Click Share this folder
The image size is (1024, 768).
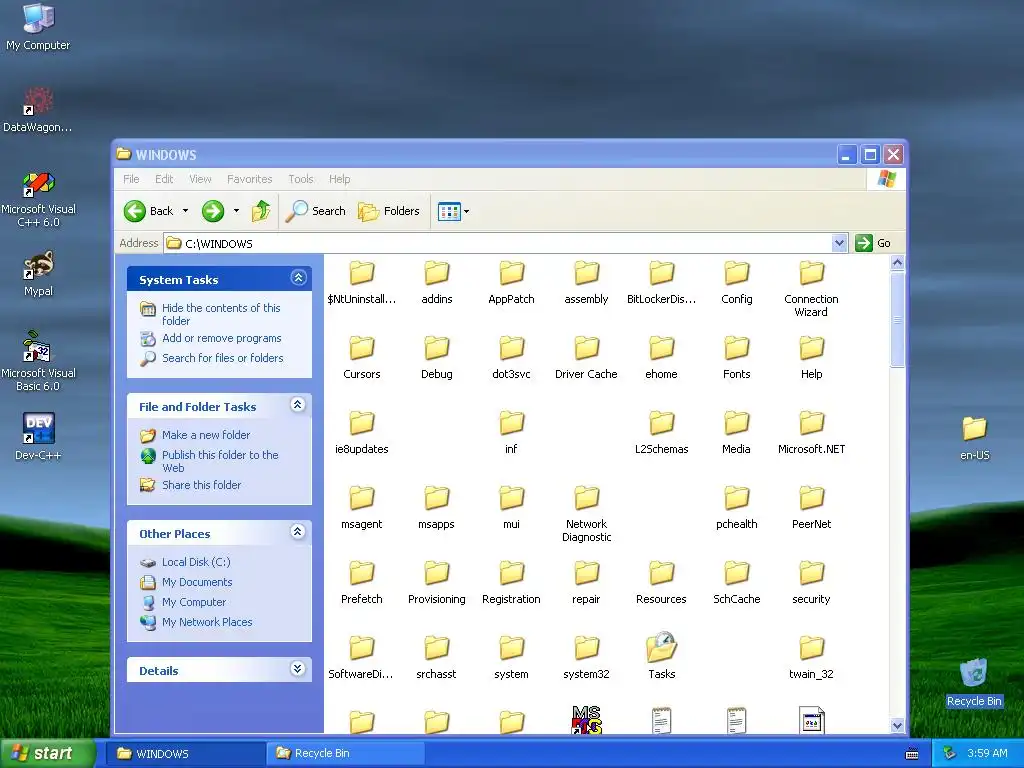tap(201, 485)
